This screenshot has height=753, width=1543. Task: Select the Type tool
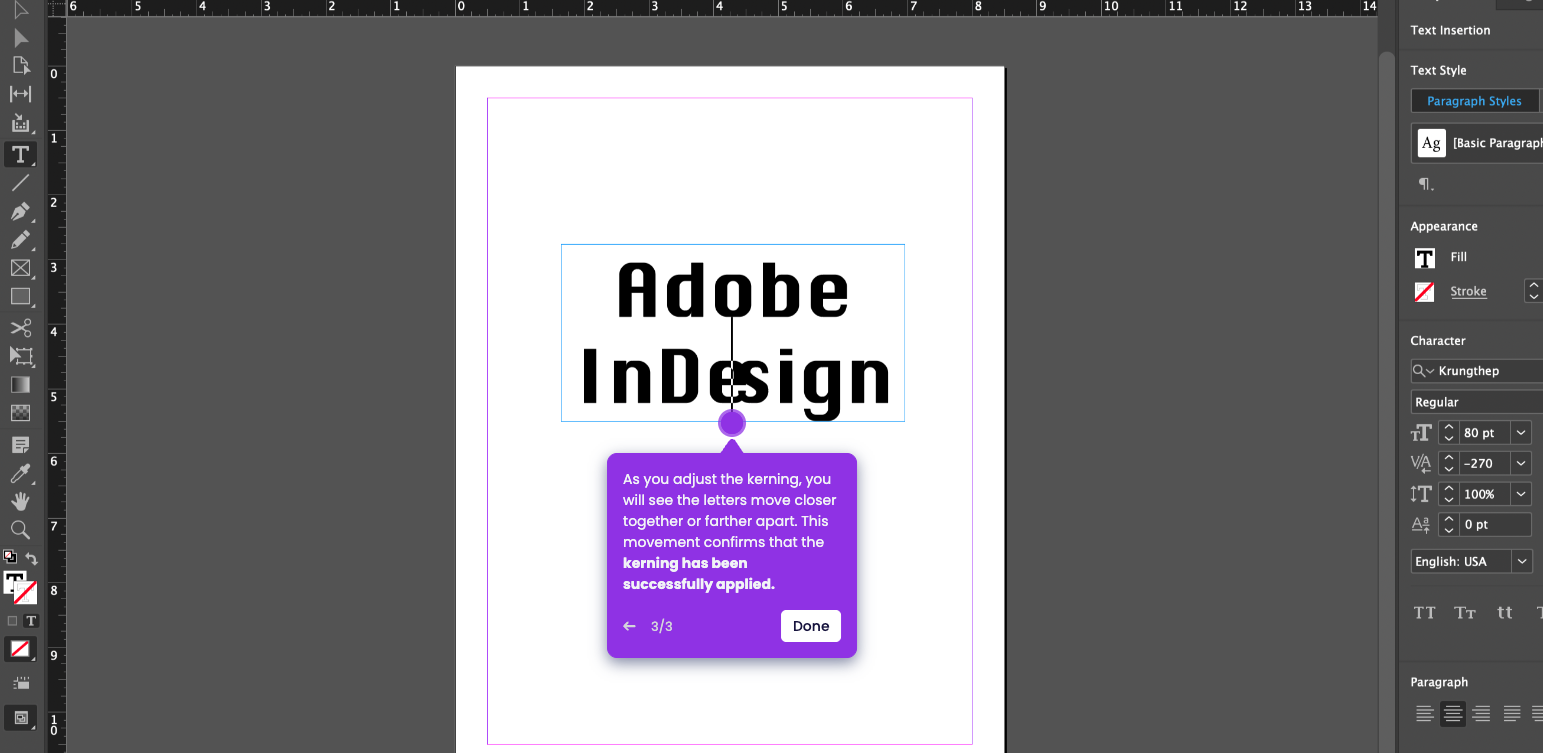pyautogui.click(x=20, y=154)
